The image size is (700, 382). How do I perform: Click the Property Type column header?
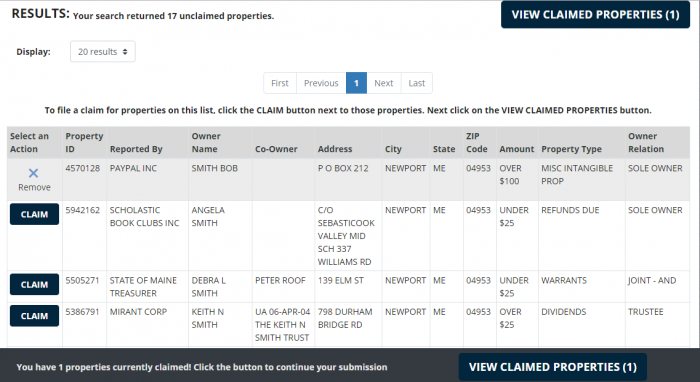click(x=571, y=149)
